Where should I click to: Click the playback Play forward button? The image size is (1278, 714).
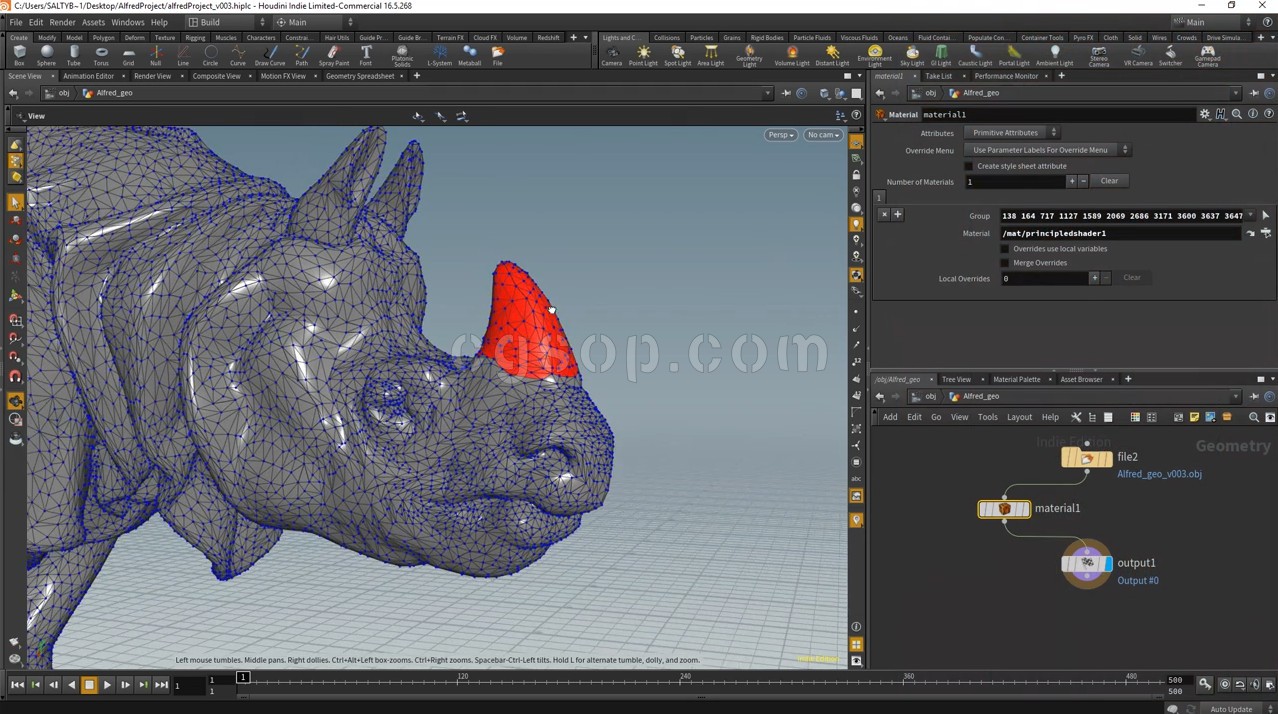[x=107, y=685]
